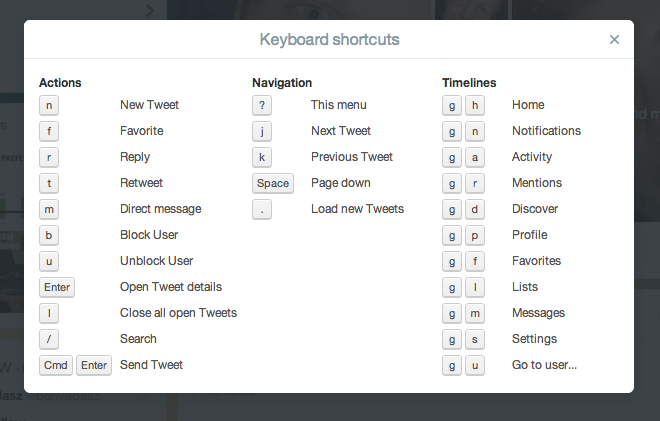660x421 pixels.
Task: Select the 't' key next to Retweet
Action: 49,183
